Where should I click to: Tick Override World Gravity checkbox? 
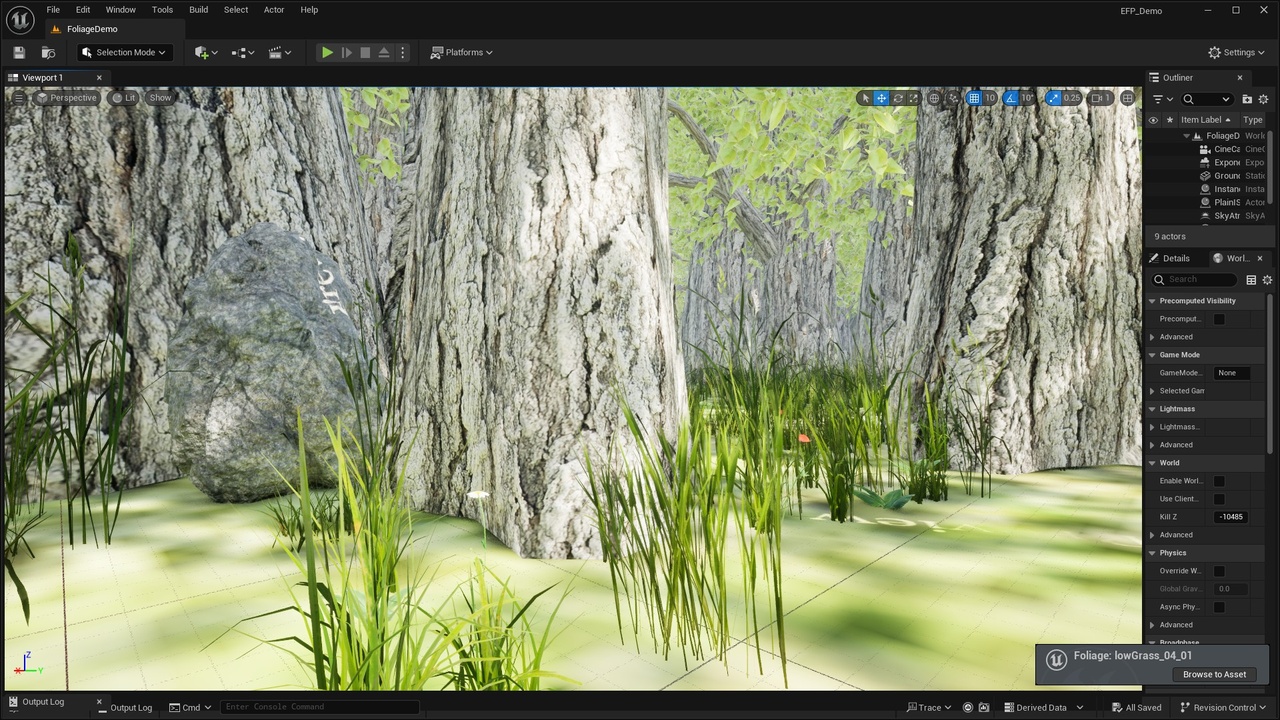(x=1219, y=571)
